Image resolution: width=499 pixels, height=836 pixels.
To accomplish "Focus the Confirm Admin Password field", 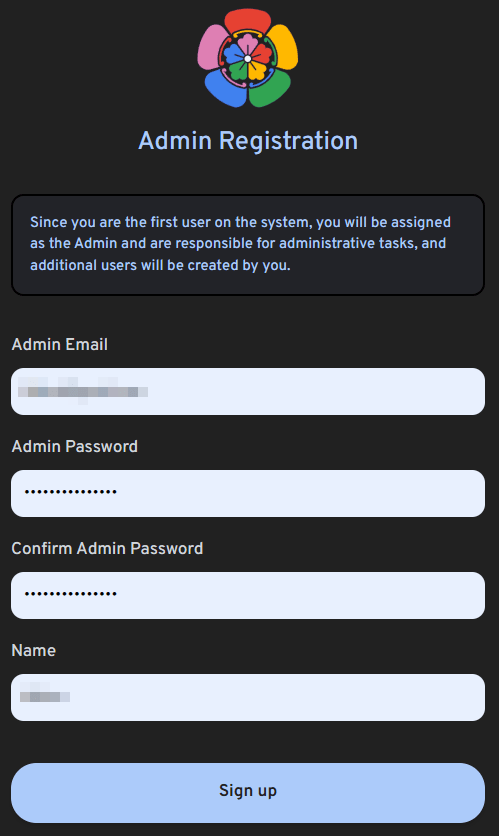I will (x=248, y=596).
